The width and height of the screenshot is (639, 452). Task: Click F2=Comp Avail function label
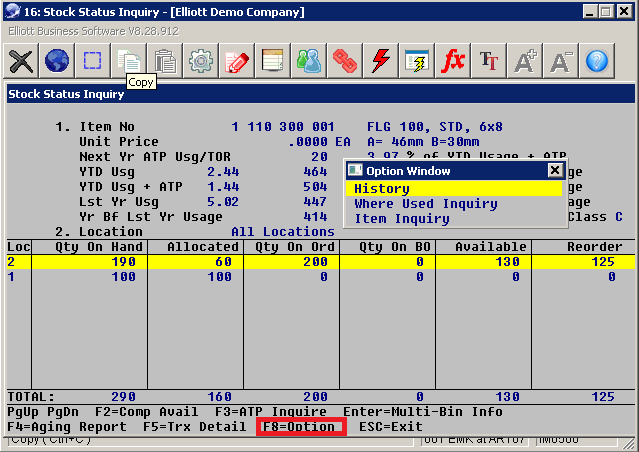[146, 412]
